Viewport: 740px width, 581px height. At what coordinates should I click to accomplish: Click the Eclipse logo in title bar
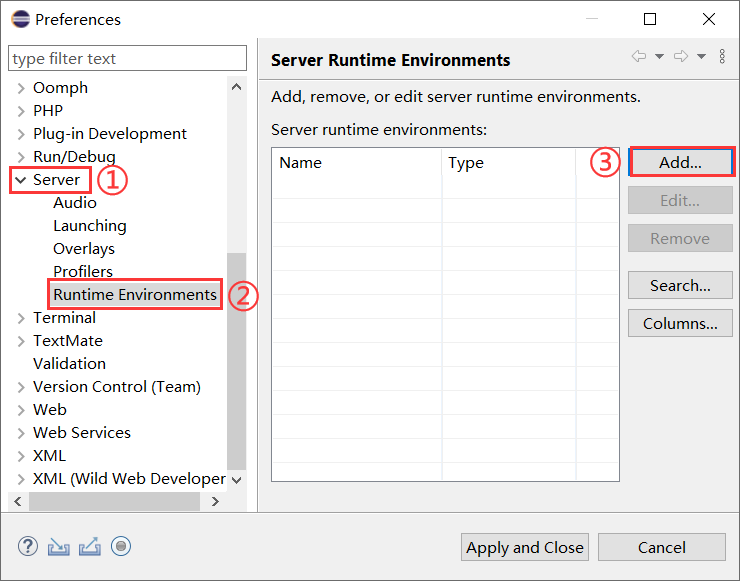pyautogui.click(x=21, y=19)
